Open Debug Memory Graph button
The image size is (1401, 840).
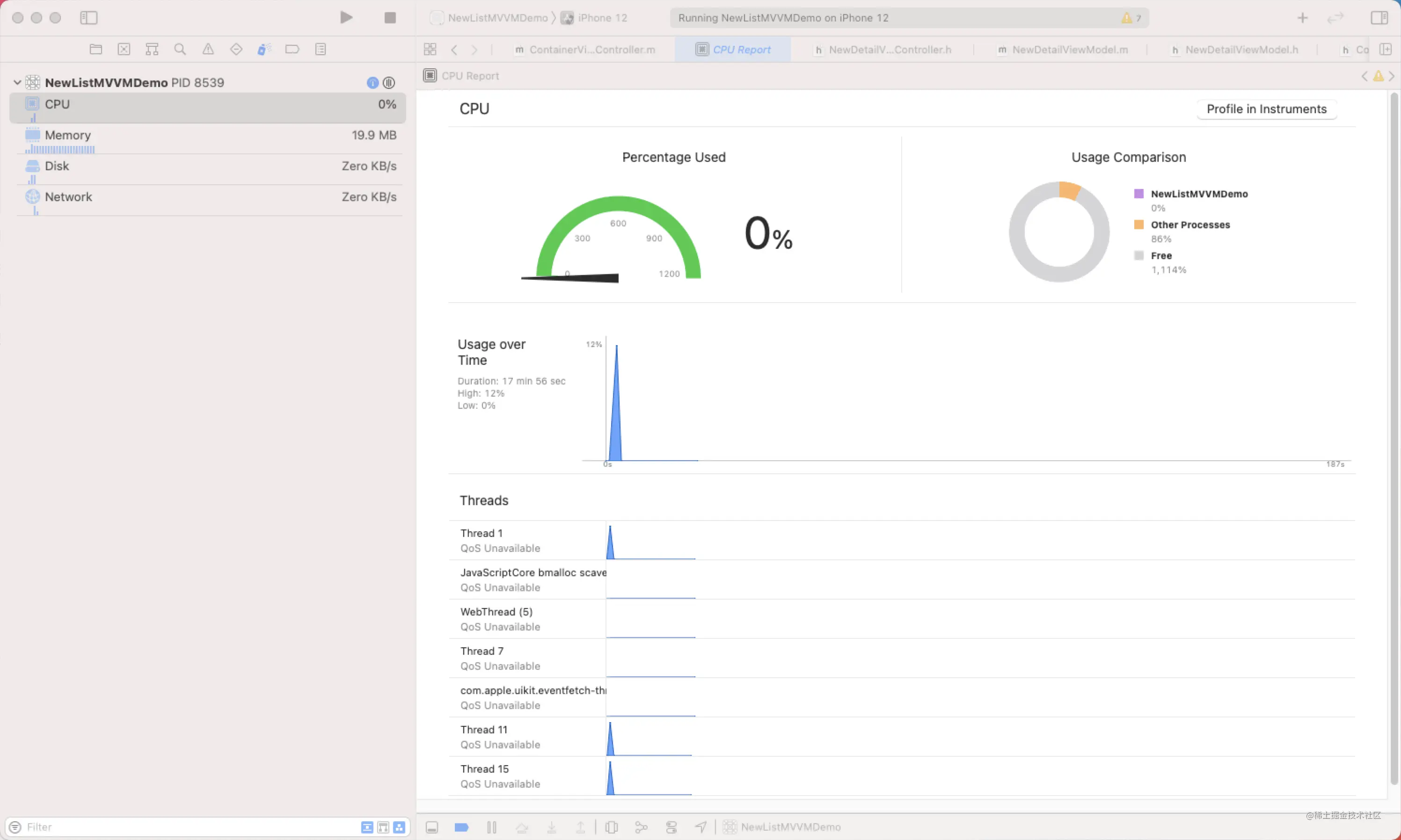641,827
